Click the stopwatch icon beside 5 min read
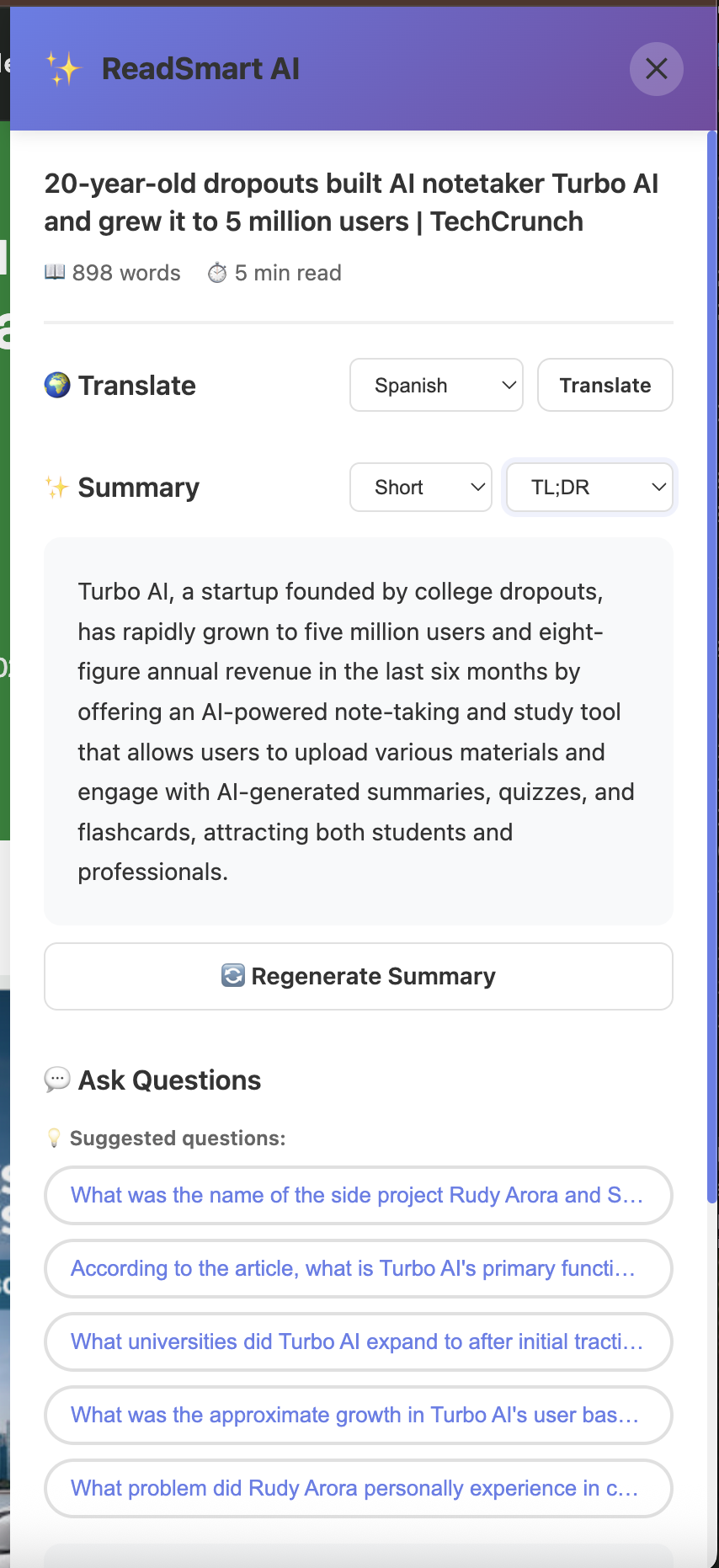Viewport: 719px width, 1568px height. pyautogui.click(x=217, y=273)
